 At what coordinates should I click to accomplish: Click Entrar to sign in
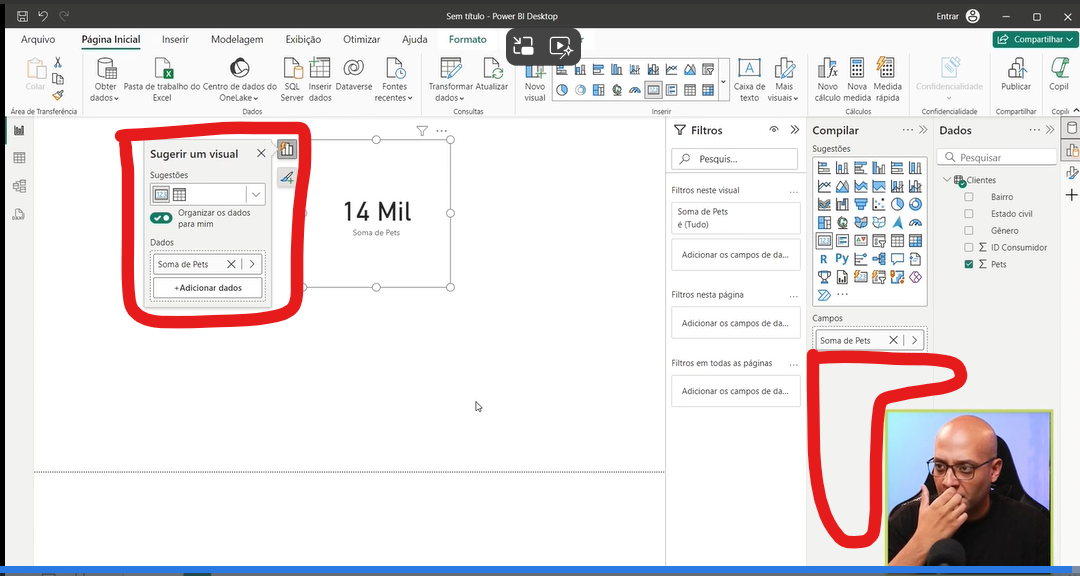(x=948, y=16)
